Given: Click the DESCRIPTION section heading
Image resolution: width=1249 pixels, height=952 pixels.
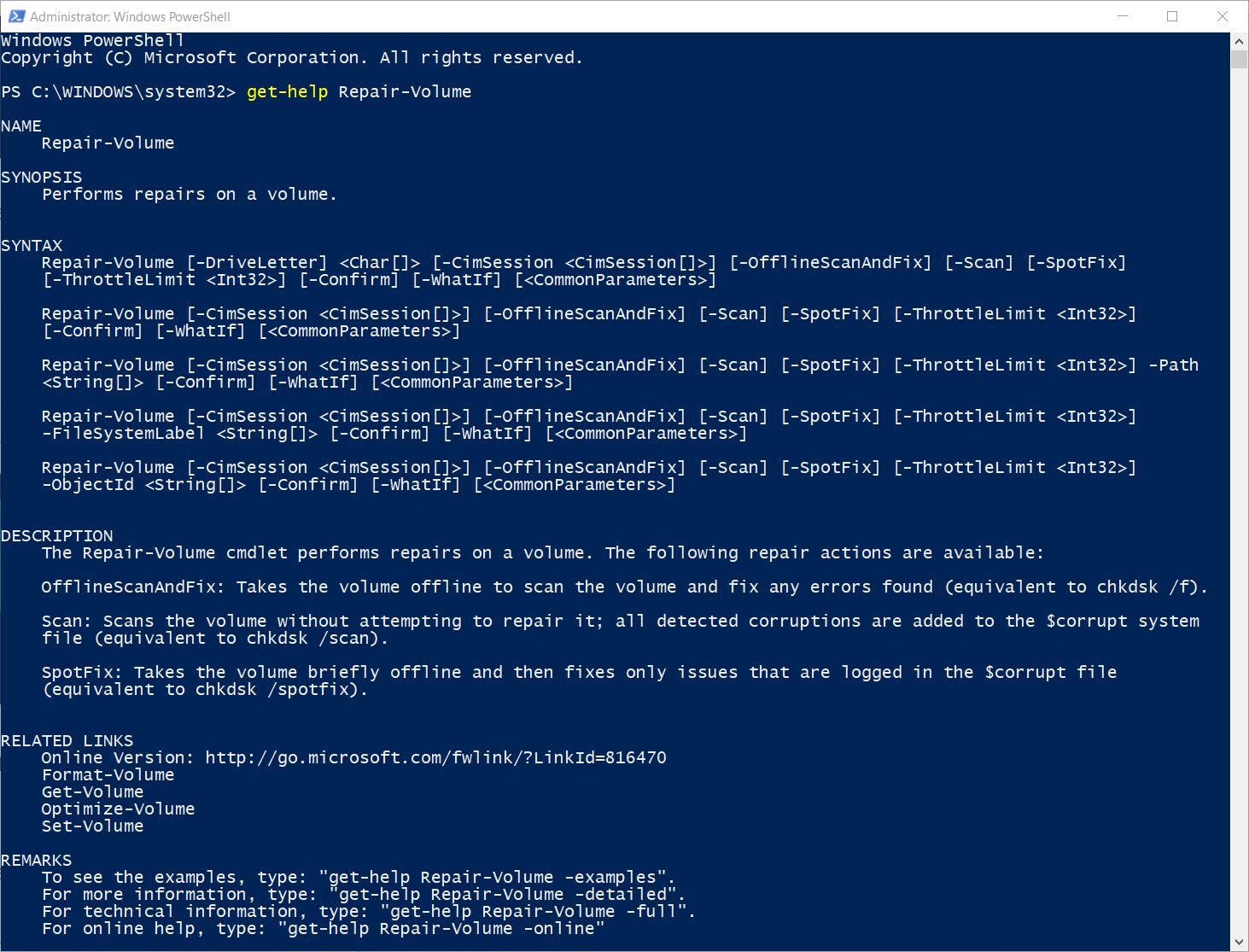Looking at the screenshot, I should [x=57, y=535].
